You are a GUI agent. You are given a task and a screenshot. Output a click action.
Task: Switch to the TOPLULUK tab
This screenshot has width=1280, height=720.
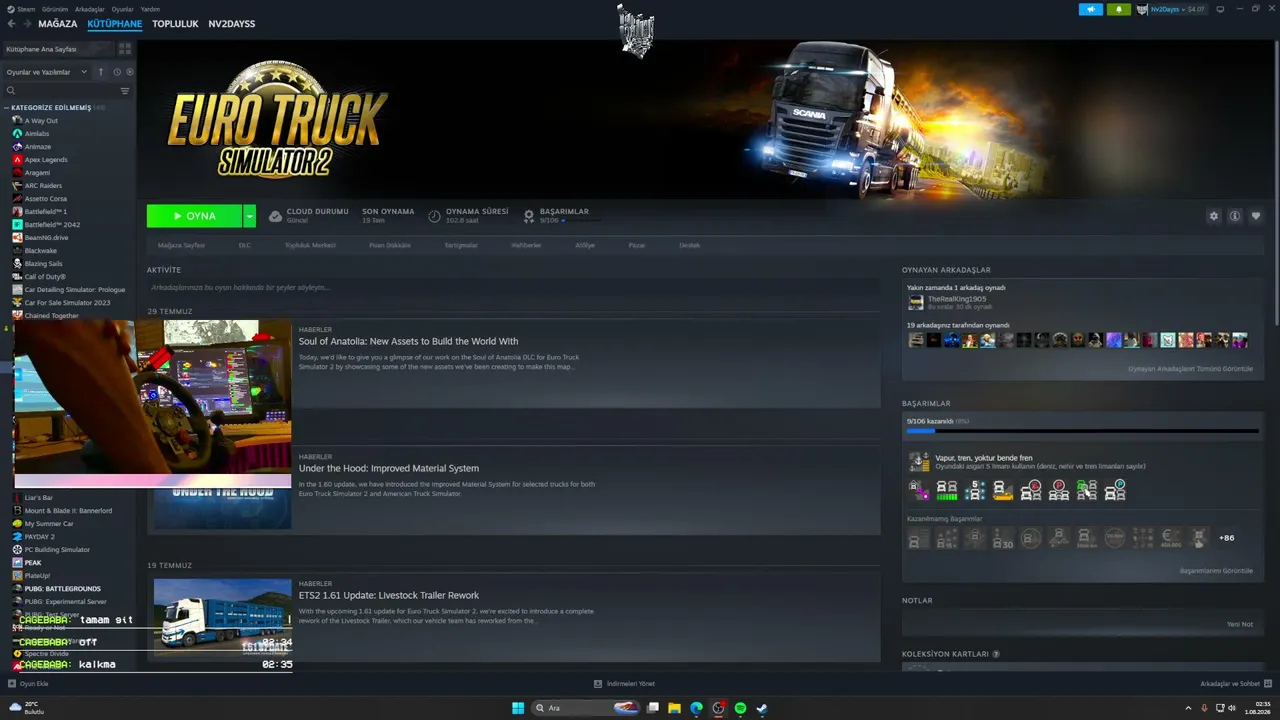point(175,24)
